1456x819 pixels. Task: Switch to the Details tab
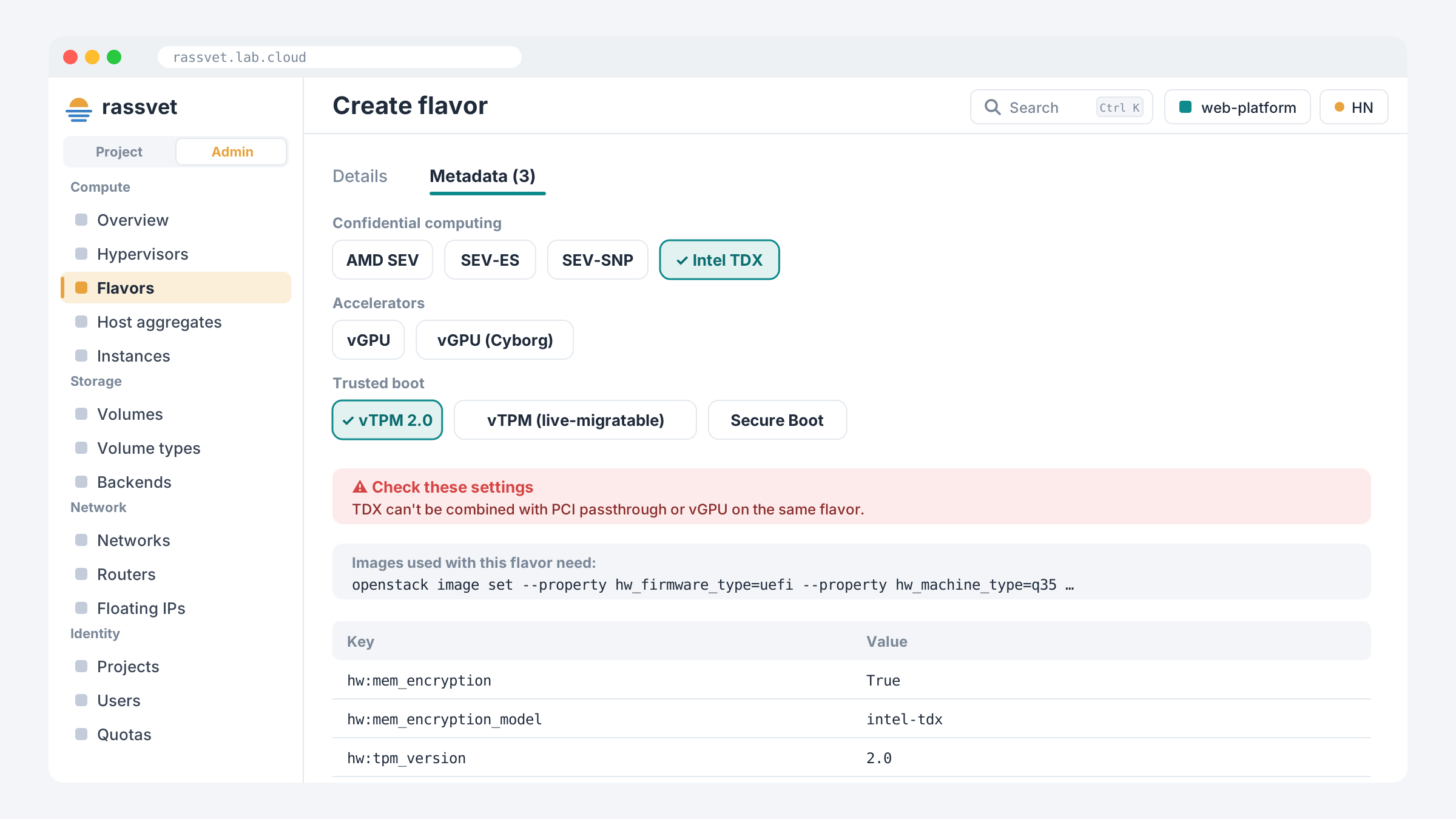point(360,176)
